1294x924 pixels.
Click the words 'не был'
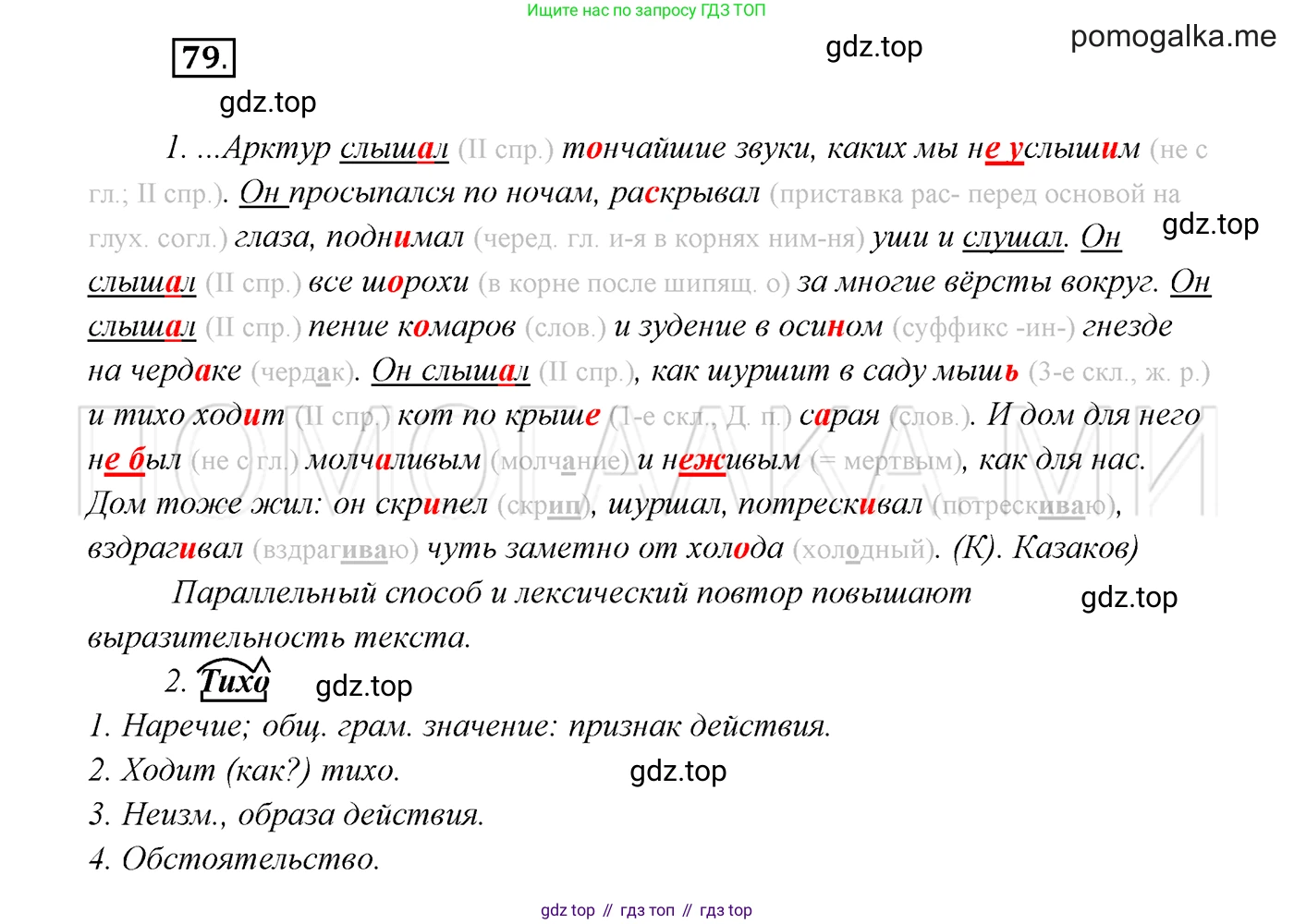[x=135, y=458]
